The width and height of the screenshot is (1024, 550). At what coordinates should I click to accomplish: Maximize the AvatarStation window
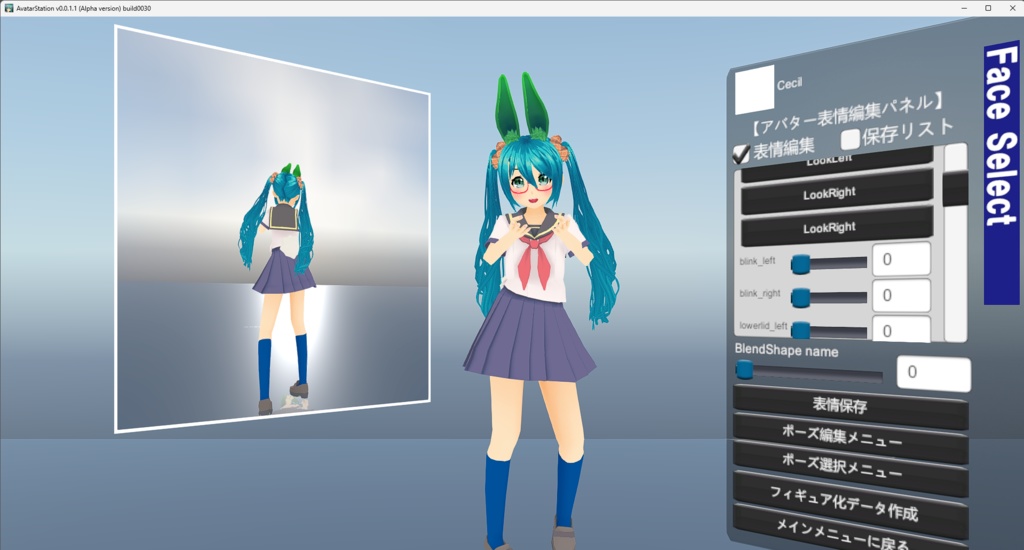tap(988, 8)
